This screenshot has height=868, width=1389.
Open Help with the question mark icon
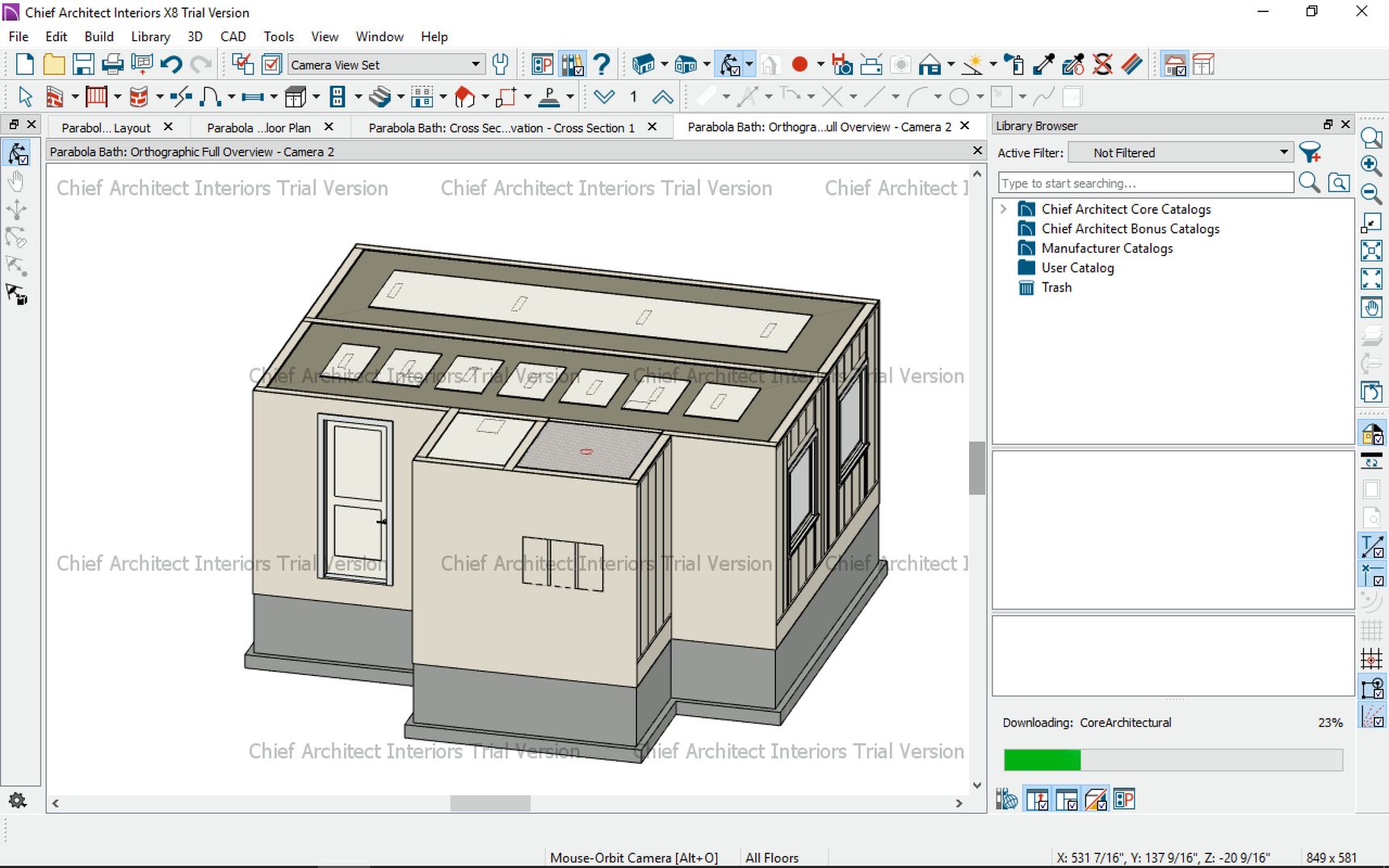601,64
